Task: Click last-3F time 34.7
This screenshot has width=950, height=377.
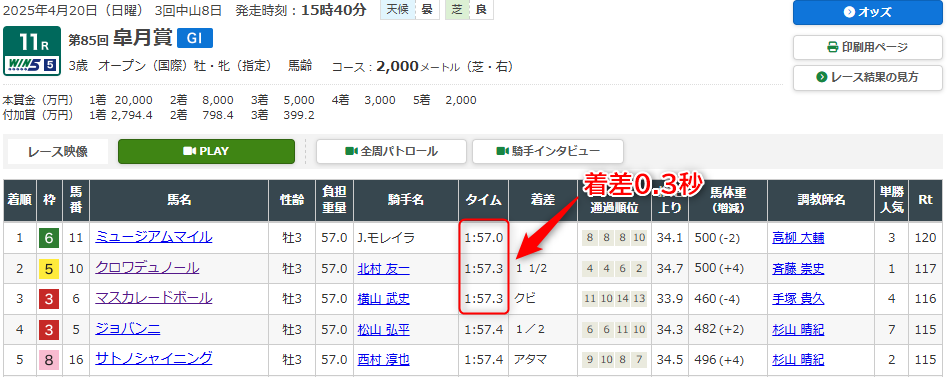Action: tap(669, 269)
